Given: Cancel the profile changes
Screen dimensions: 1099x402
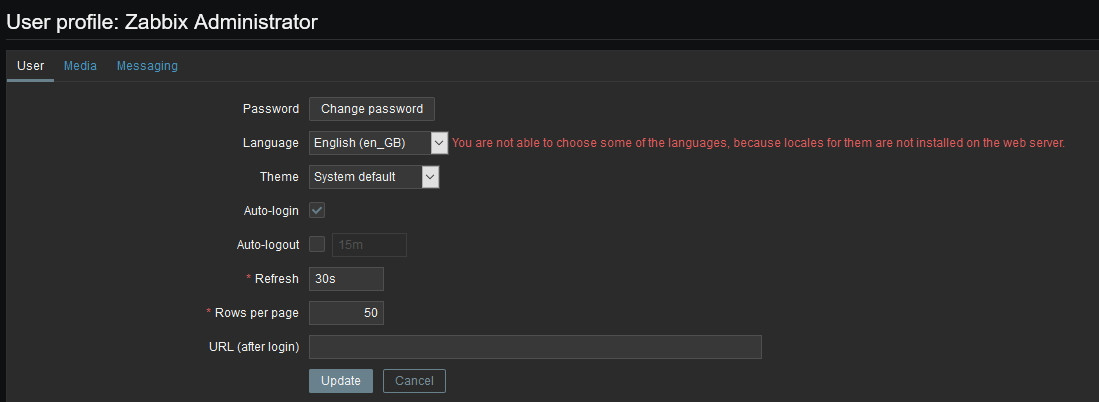Looking at the screenshot, I should [x=414, y=381].
